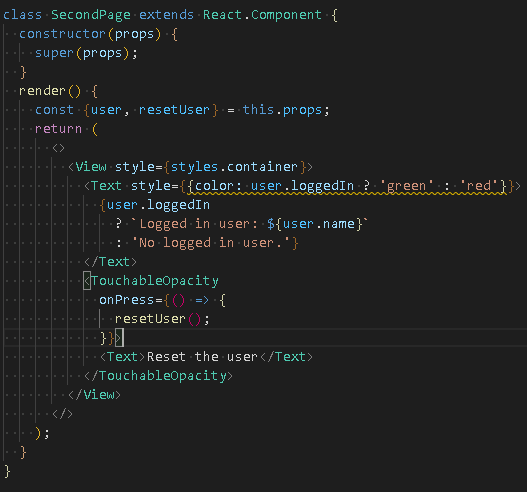The height and width of the screenshot is (492, 527).
Task: Click the 'super' call
Action: pos(54,53)
